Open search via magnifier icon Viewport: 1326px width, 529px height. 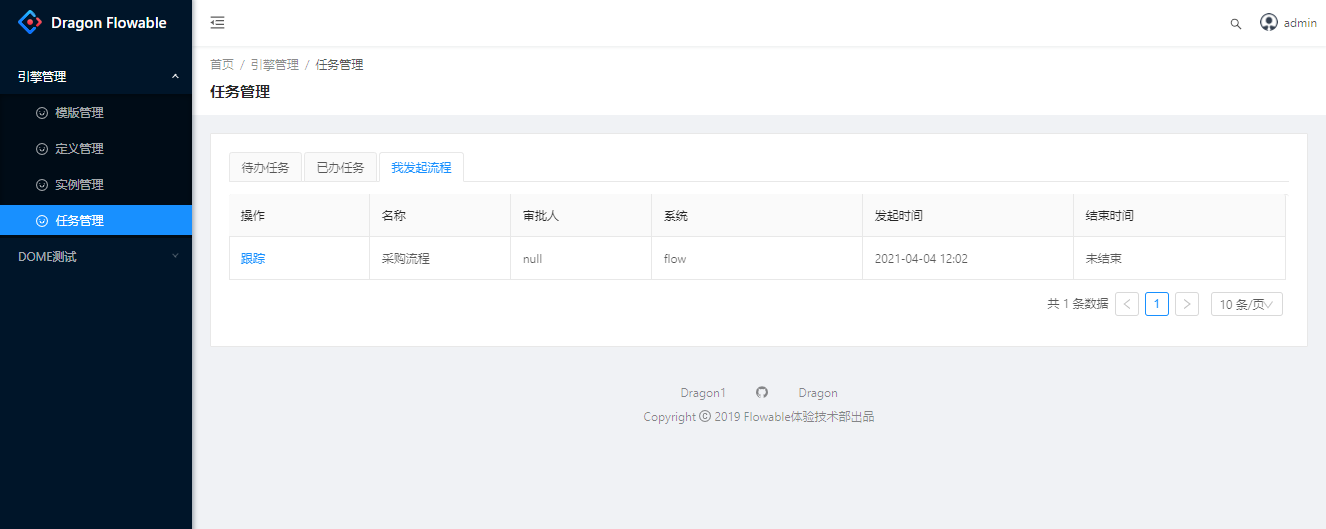click(1236, 24)
